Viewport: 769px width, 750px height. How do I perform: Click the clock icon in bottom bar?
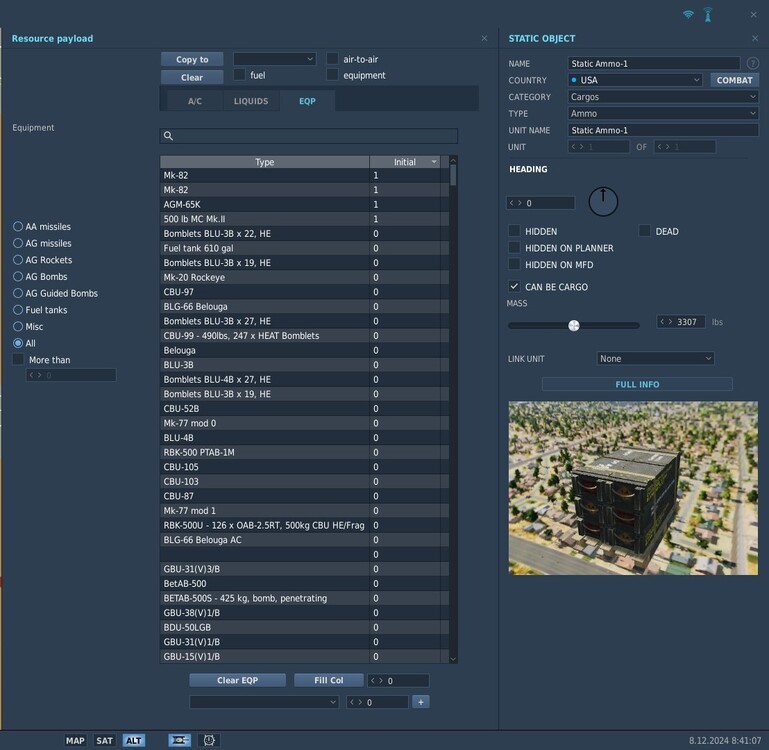(x=209, y=740)
